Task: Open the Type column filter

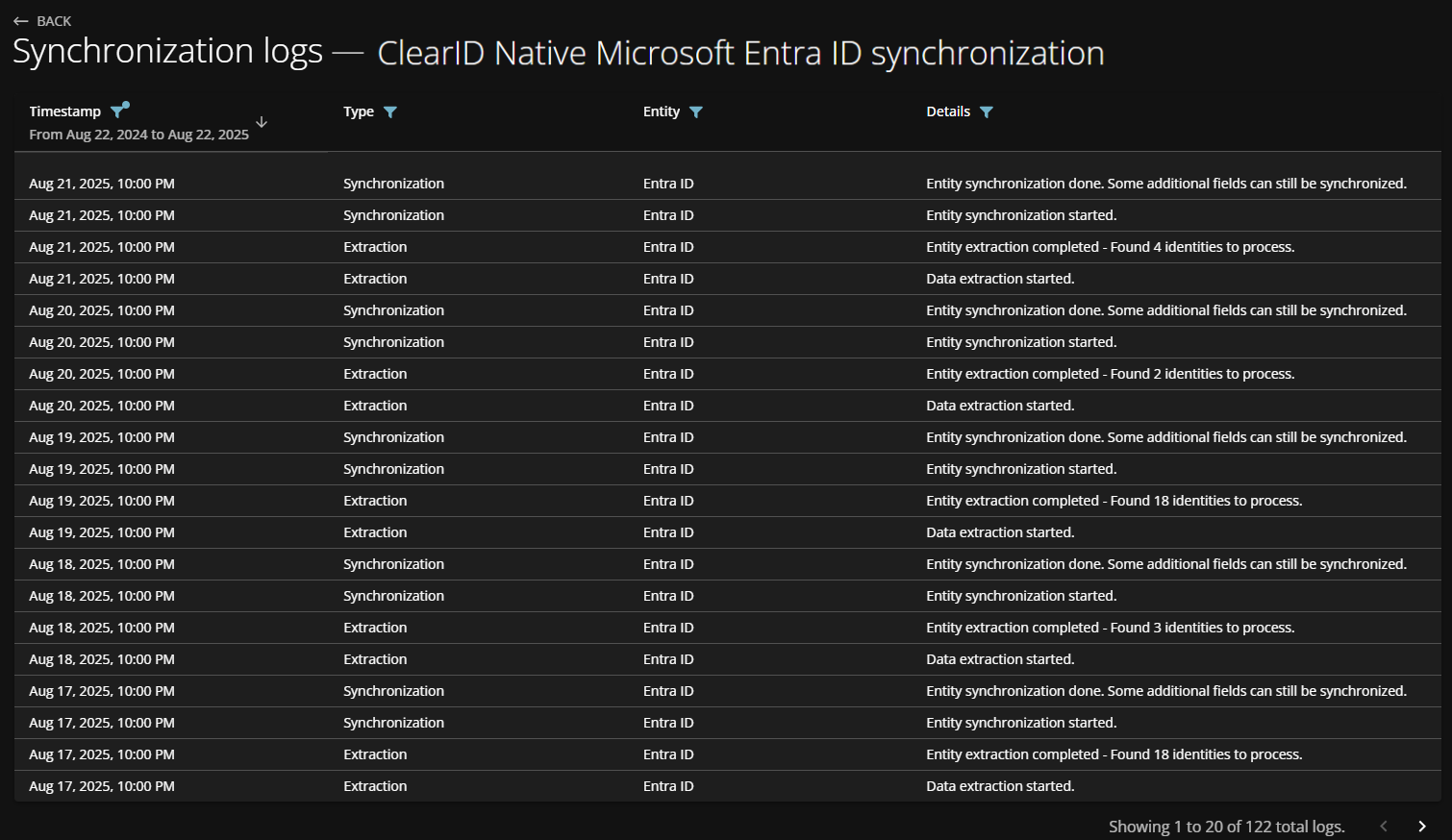Action: click(x=390, y=112)
